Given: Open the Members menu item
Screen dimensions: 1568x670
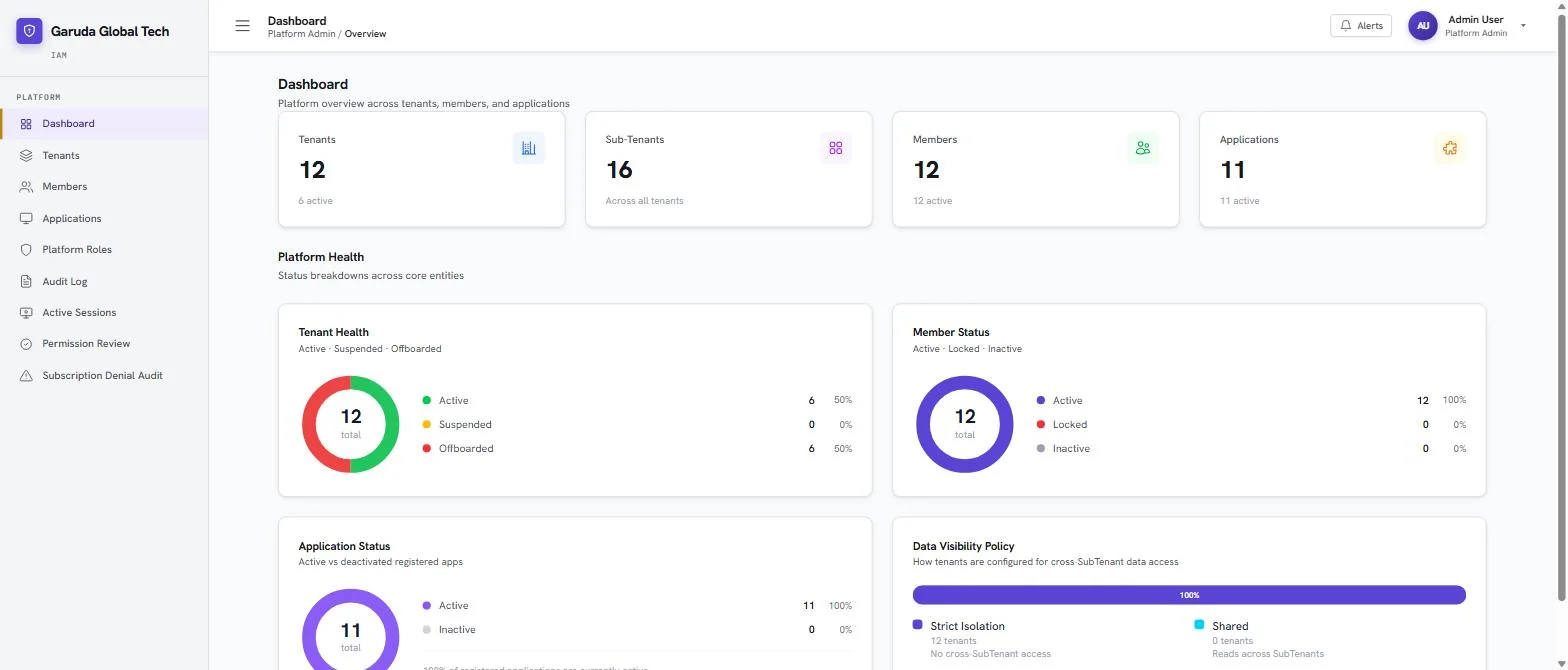Looking at the screenshot, I should 104,187.
